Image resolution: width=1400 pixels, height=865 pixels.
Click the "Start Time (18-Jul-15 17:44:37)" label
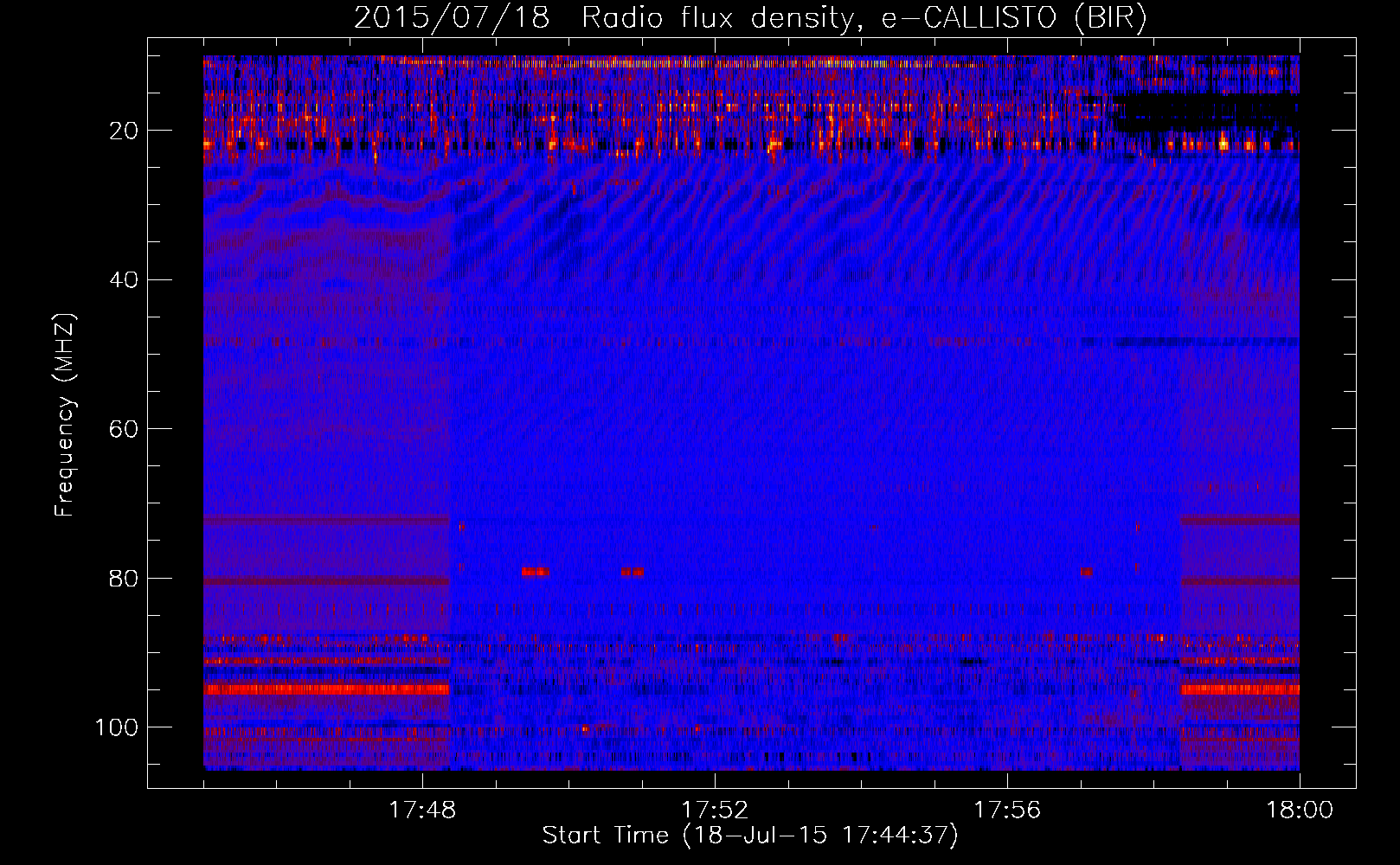click(x=750, y=836)
